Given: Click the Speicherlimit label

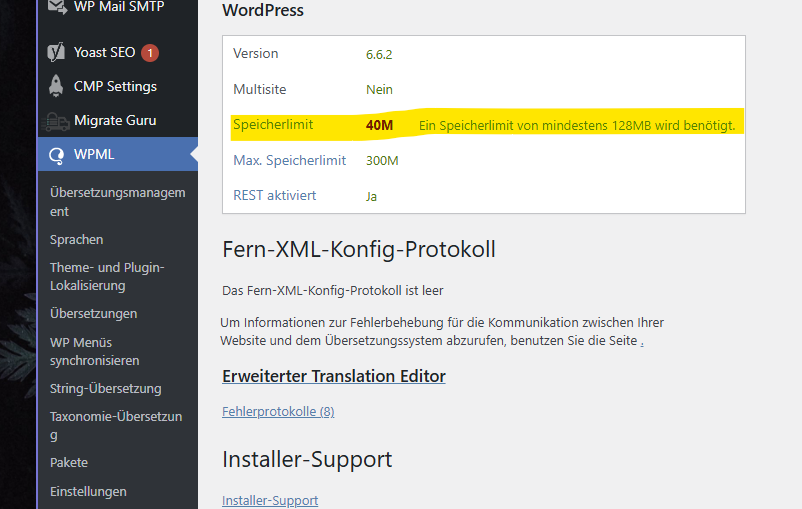Looking at the screenshot, I should click(x=273, y=124).
